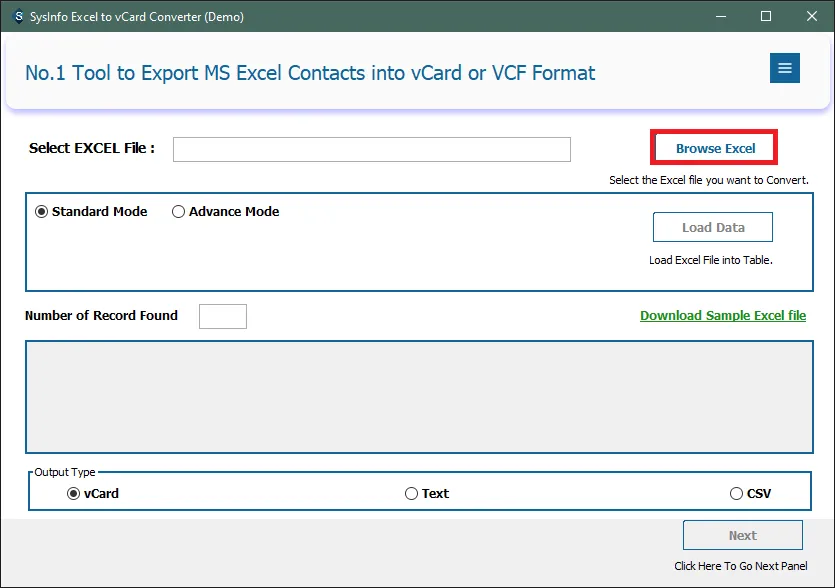The width and height of the screenshot is (835, 588).
Task: Choose vCard output type
Action: coord(74,494)
